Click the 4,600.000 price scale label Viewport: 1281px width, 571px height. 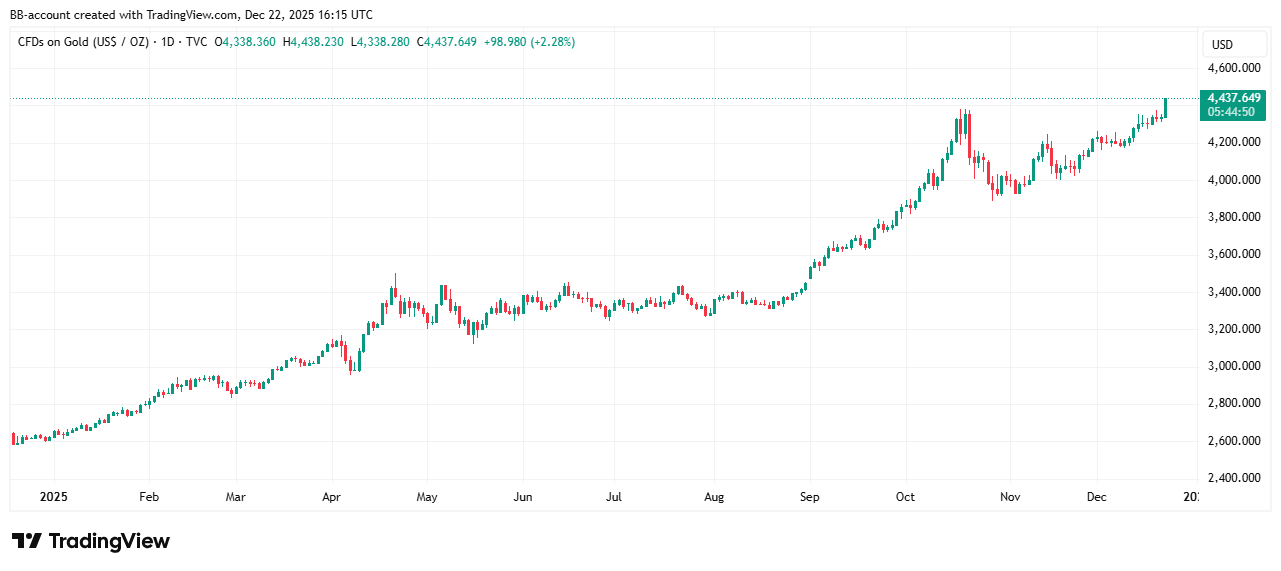(1234, 68)
